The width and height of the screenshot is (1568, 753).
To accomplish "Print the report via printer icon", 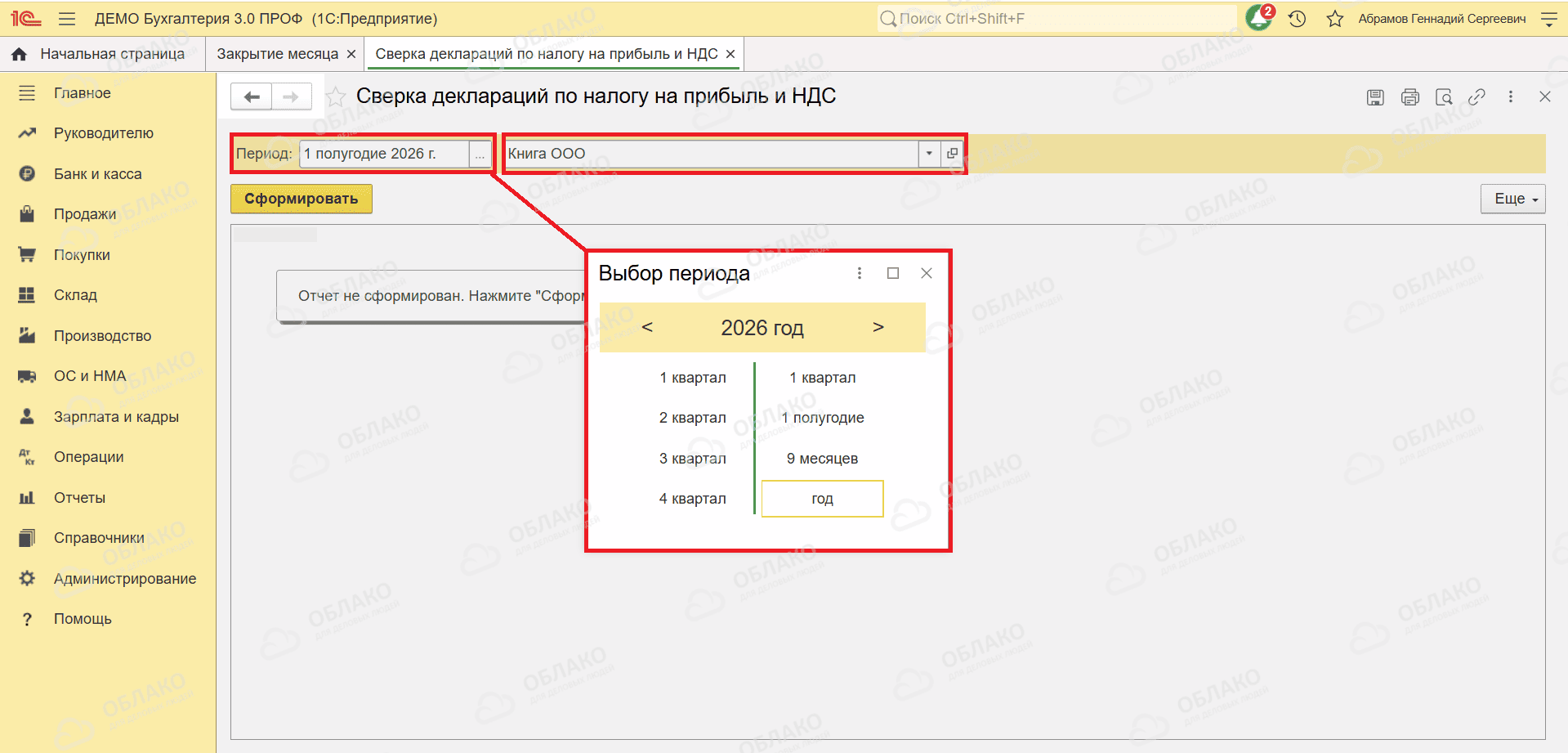I will click(x=1409, y=97).
